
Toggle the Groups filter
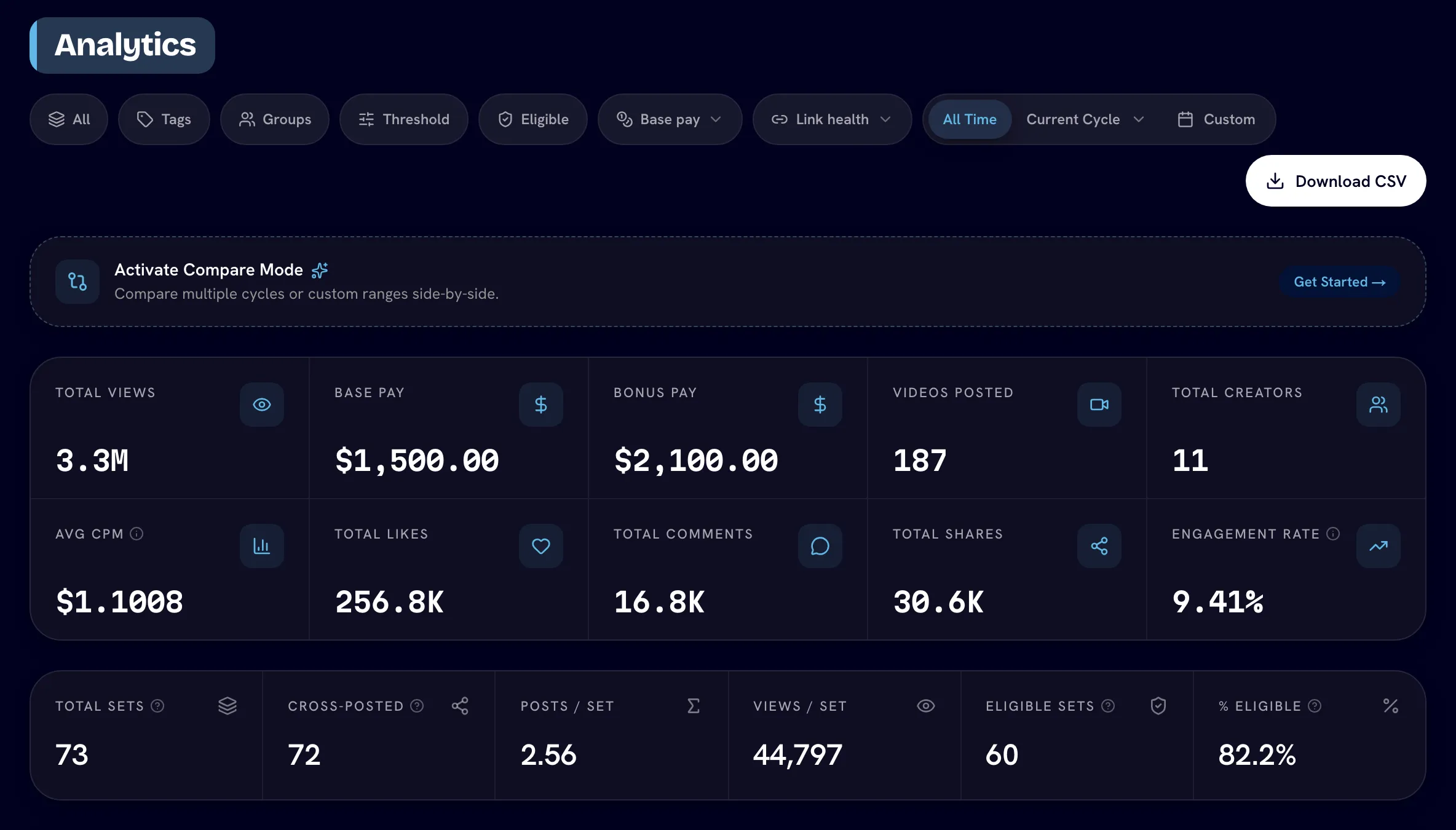(275, 119)
